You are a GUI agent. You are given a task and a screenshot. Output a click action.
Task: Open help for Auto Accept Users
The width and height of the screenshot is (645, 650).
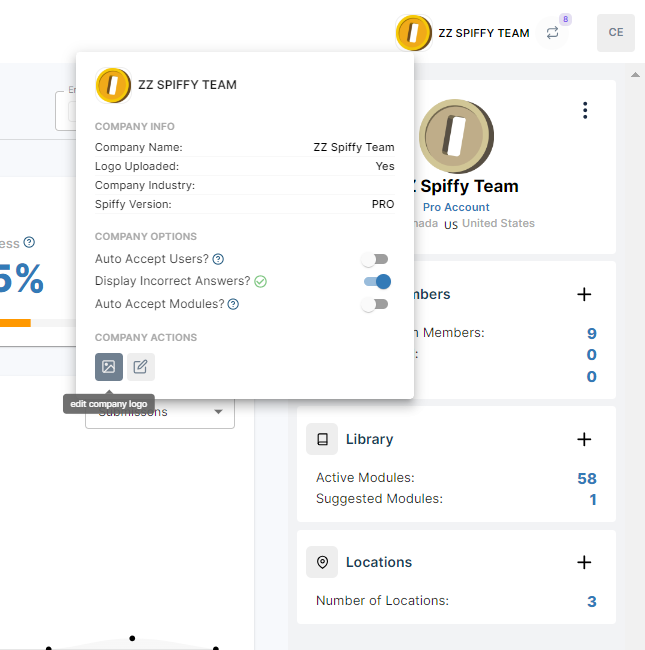coord(218,260)
